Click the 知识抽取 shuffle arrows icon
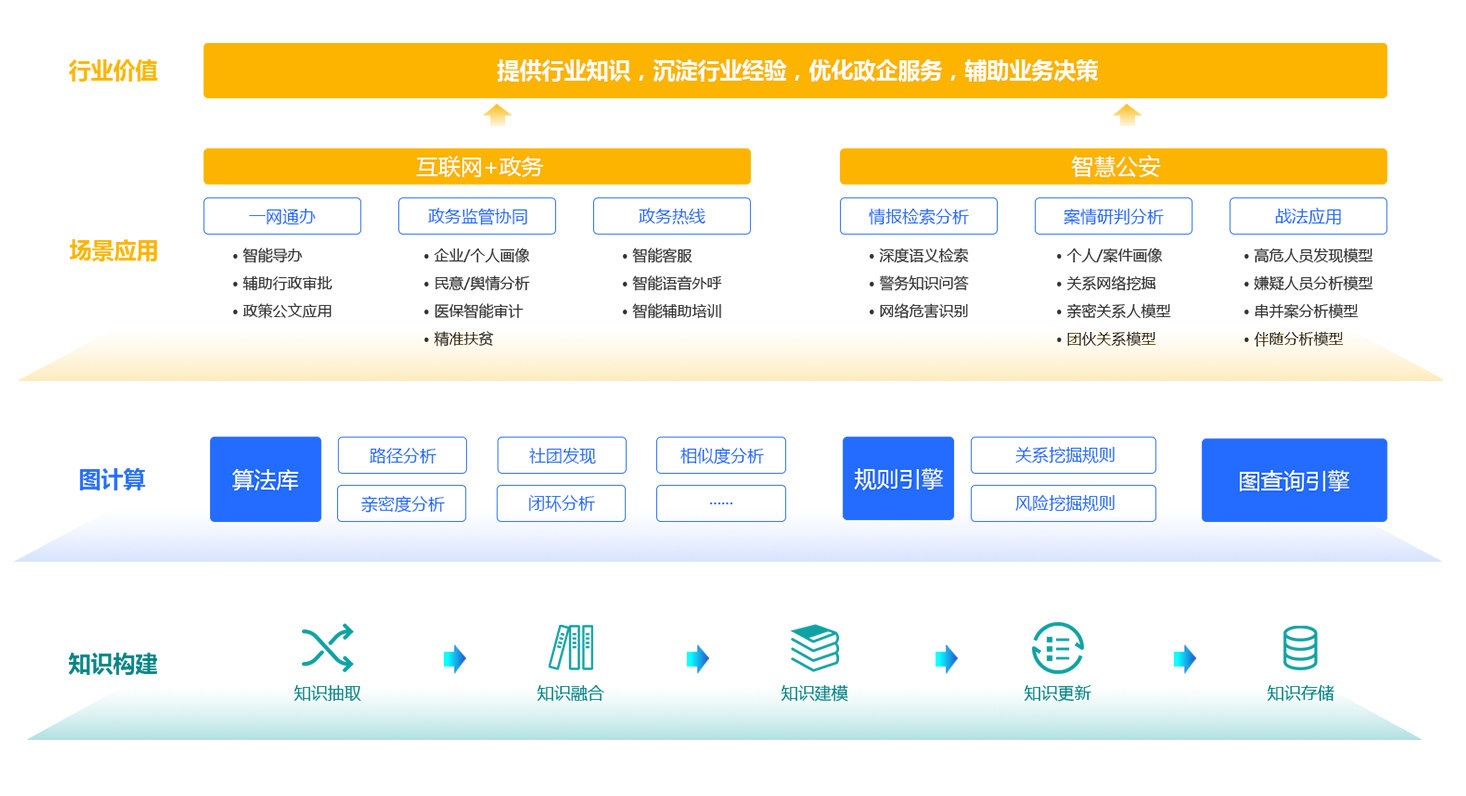This screenshot has width=1466, height=796. 327,648
